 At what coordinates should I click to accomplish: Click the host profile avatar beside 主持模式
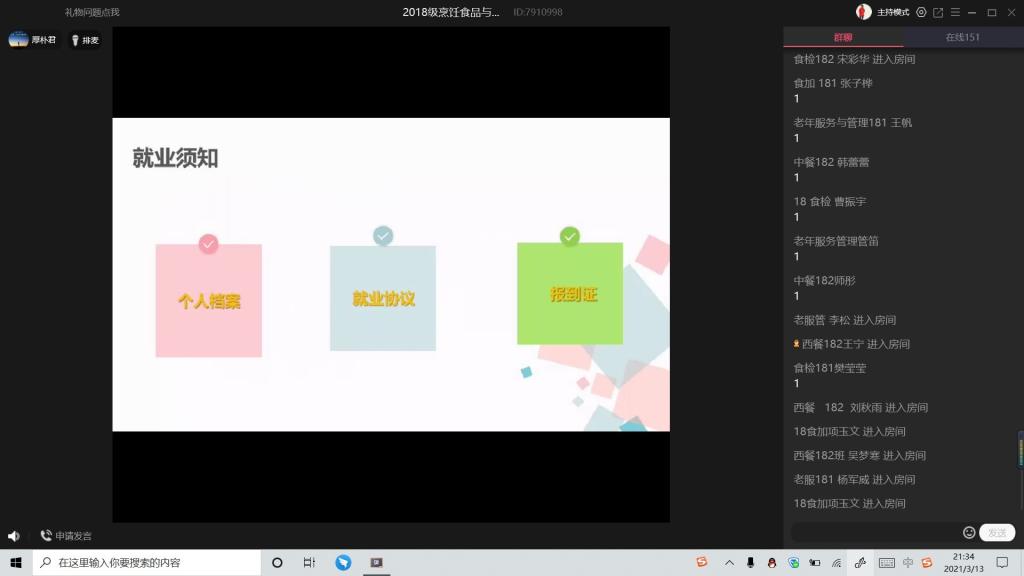click(x=863, y=12)
